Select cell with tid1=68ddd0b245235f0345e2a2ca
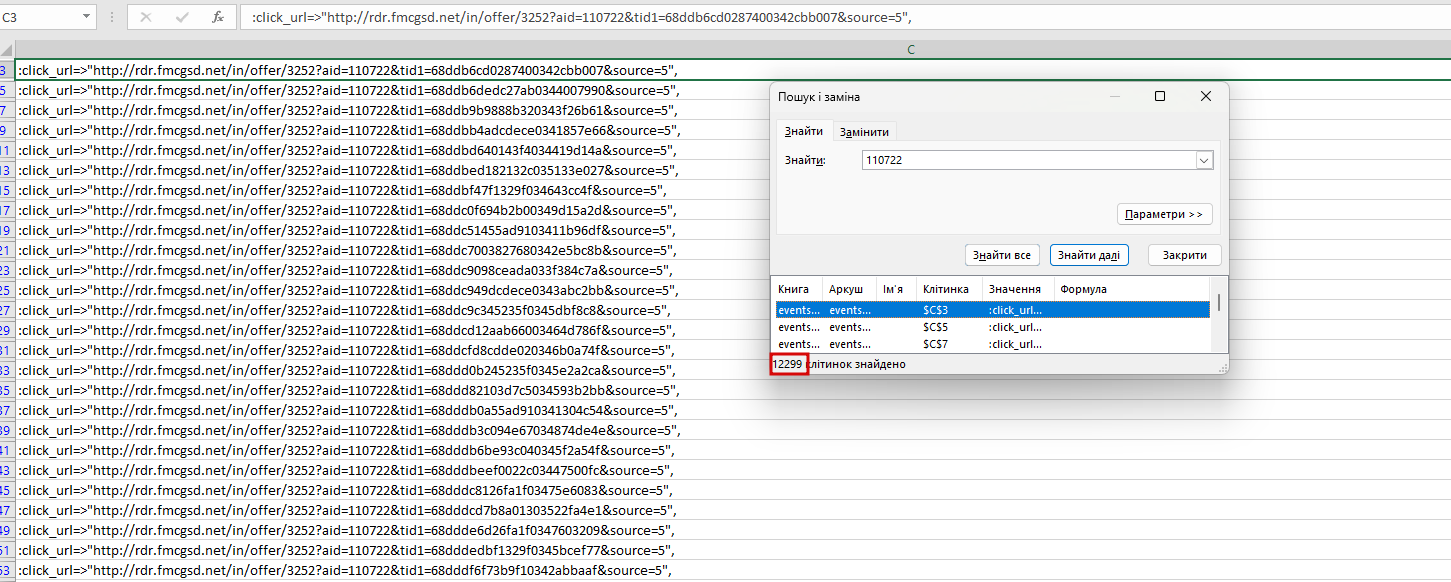The image size is (1451, 582). pos(733,370)
